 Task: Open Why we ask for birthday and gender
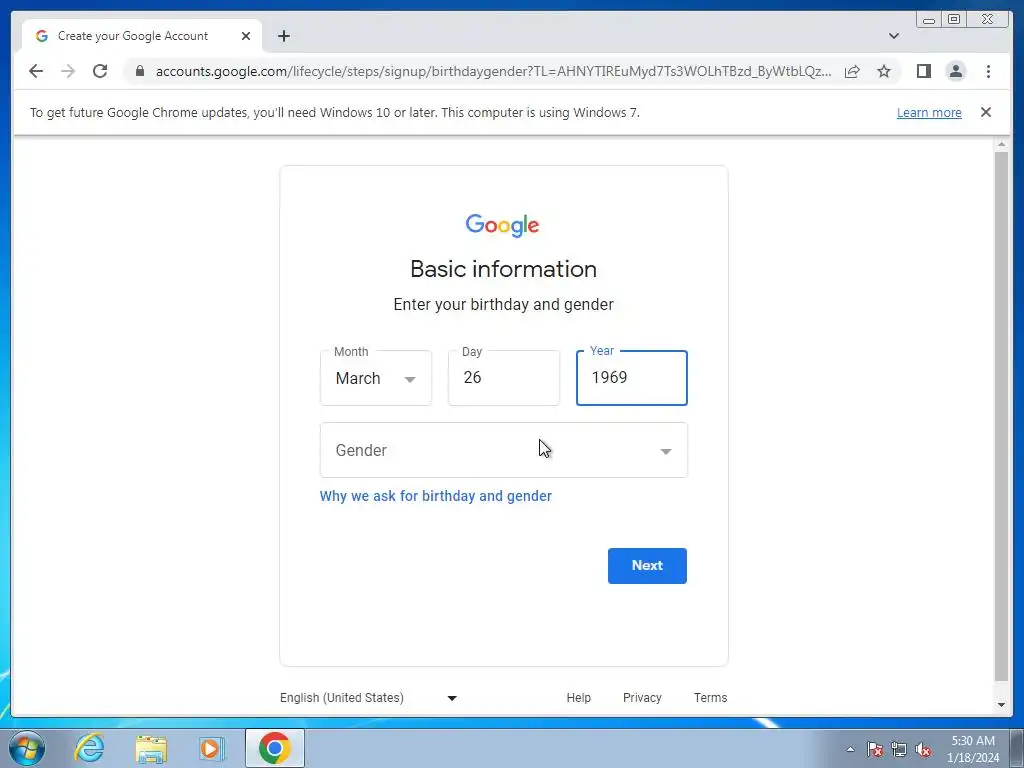[436, 496]
